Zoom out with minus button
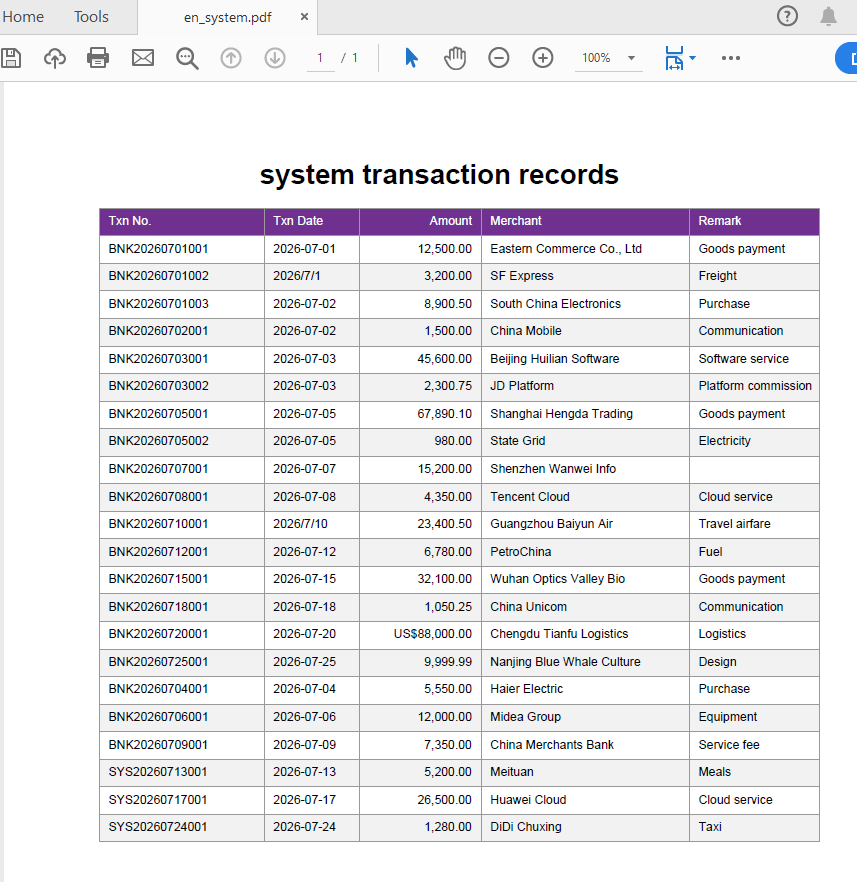 point(499,58)
